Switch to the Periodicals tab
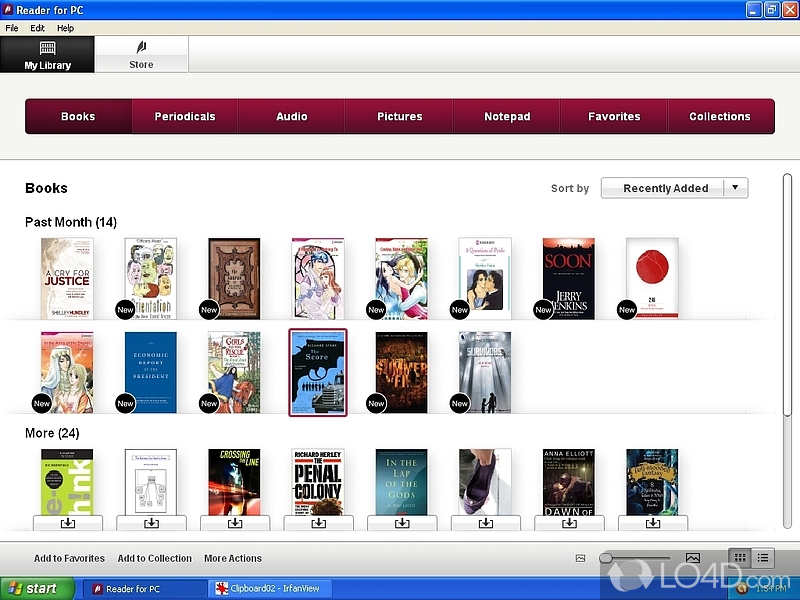 (185, 116)
